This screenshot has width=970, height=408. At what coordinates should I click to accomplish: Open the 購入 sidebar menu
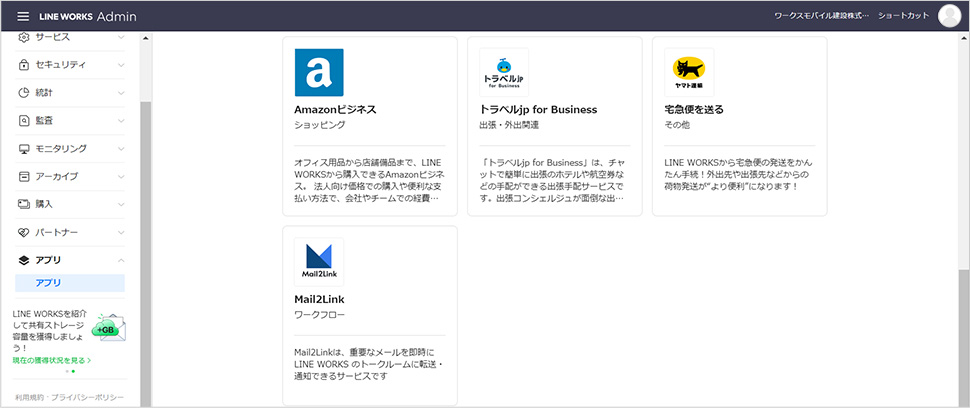coord(70,204)
